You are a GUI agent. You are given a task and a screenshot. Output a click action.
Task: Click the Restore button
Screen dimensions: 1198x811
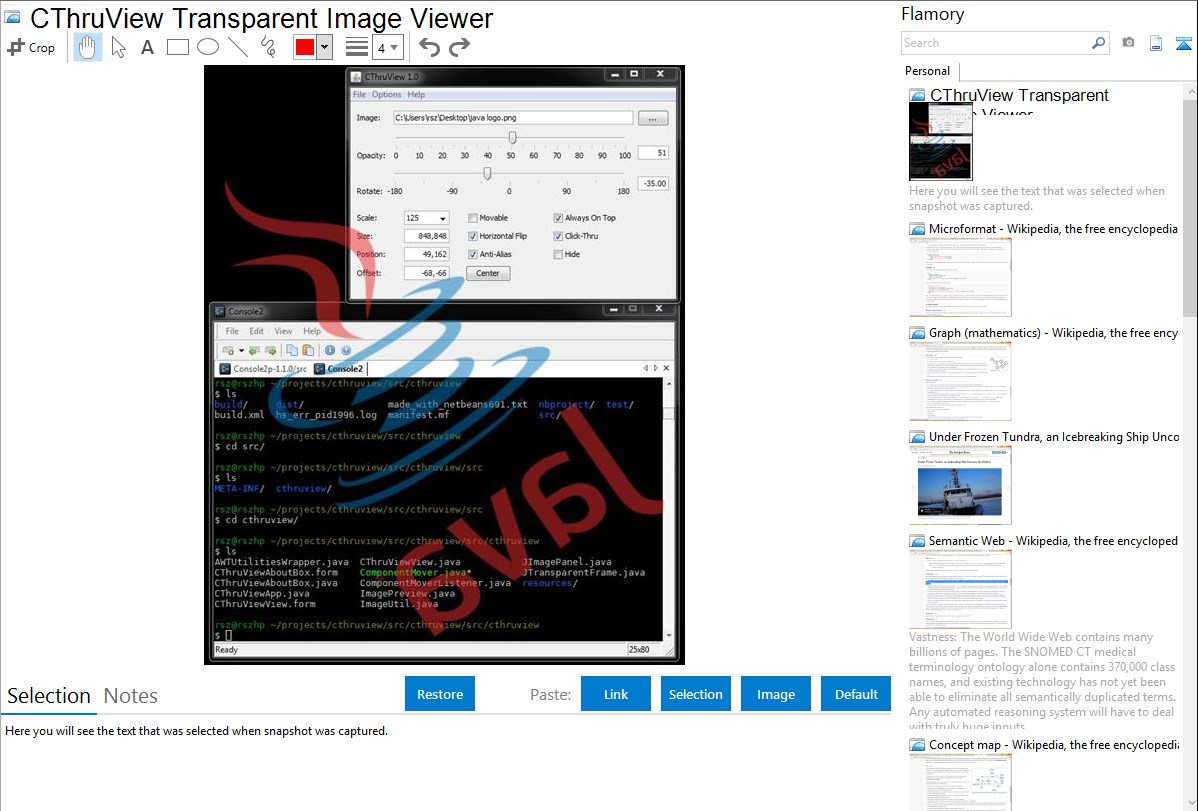click(x=440, y=694)
